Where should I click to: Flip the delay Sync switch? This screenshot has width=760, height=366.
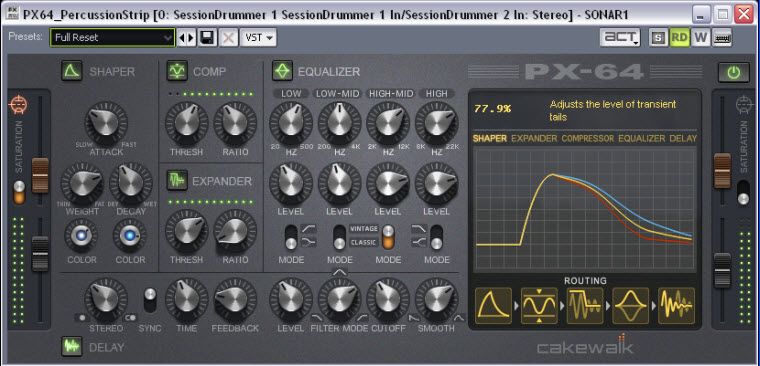pyautogui.click(x=150, y=300)
